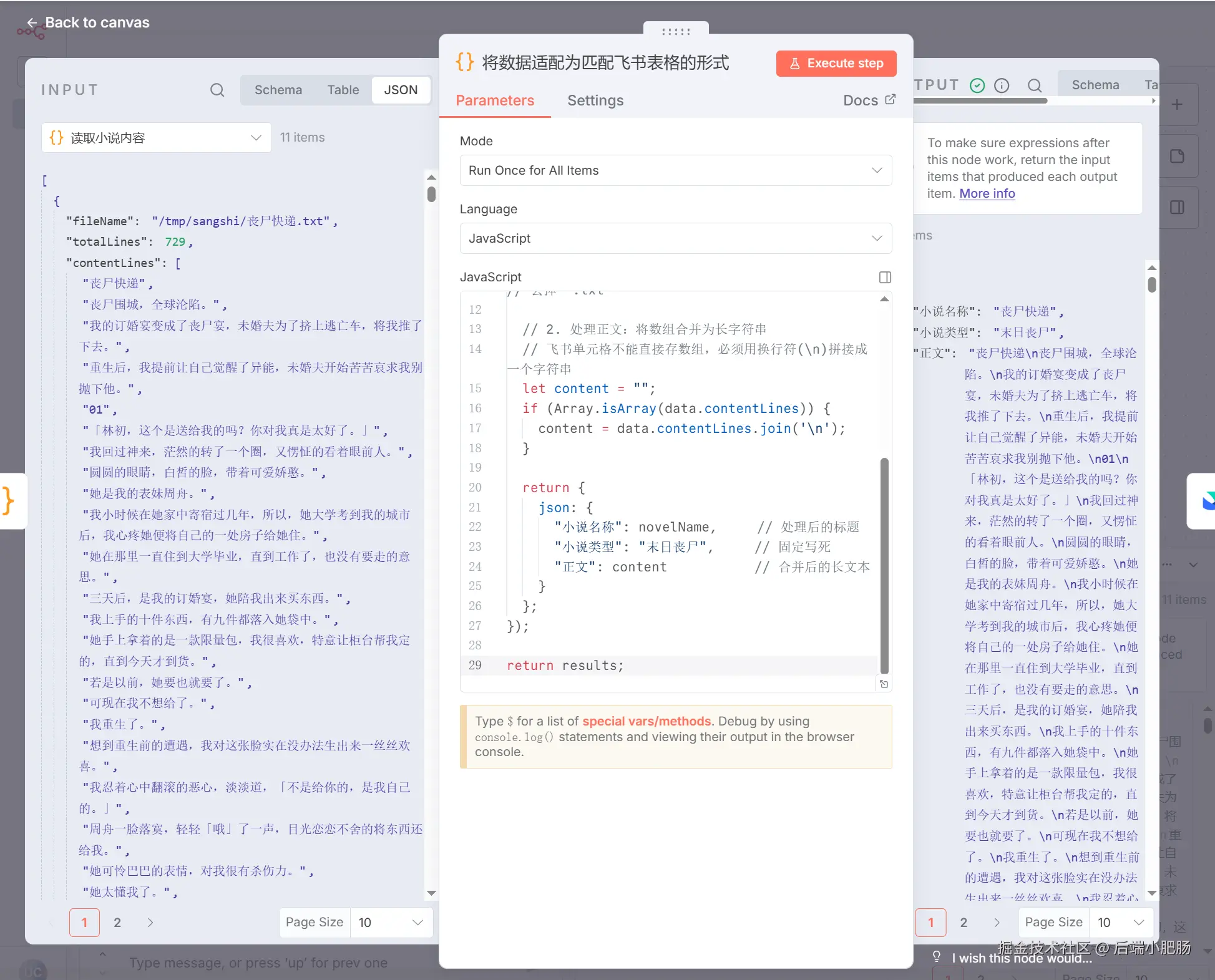Screen dimensions: 1215x980
Task: Select JSON input view mode
Action: click(401, 90)
